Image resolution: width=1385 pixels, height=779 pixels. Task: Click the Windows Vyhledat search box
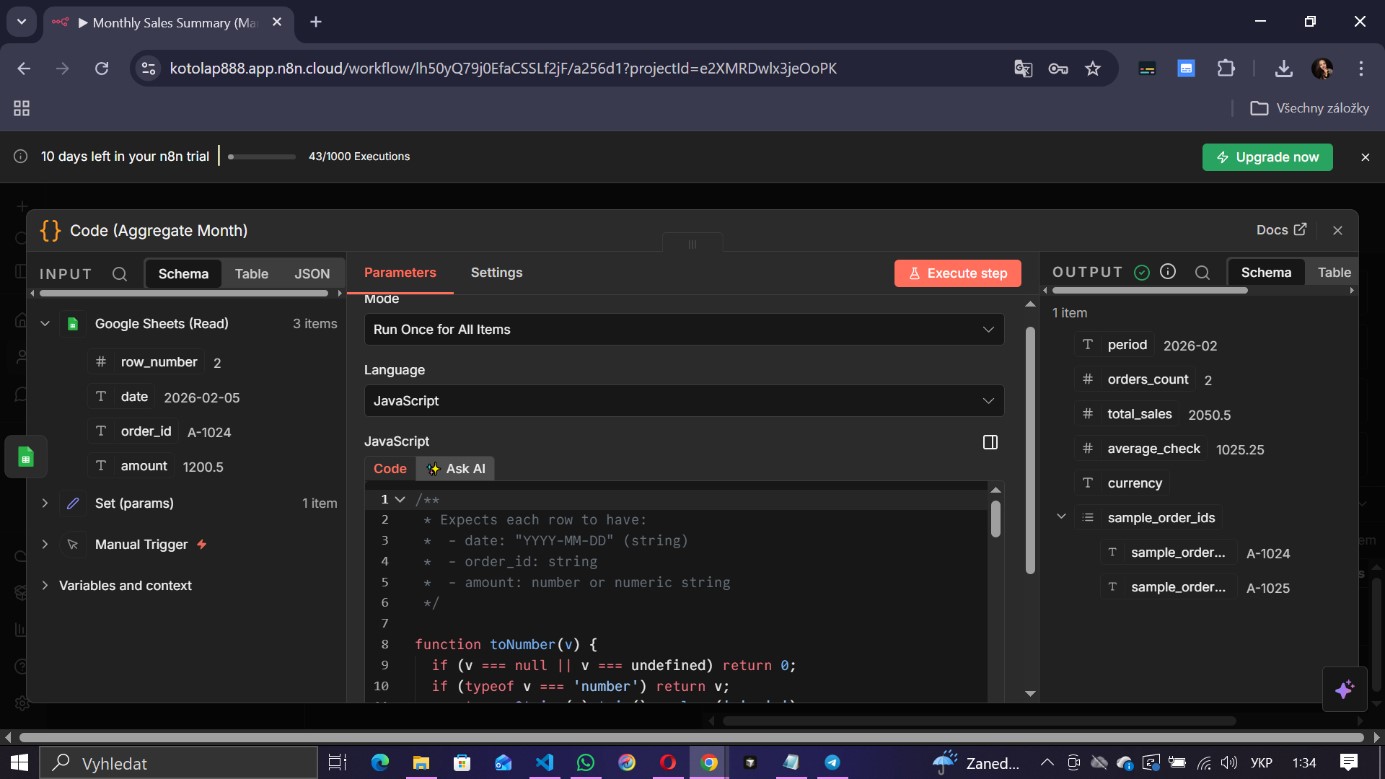coord(180,763)
